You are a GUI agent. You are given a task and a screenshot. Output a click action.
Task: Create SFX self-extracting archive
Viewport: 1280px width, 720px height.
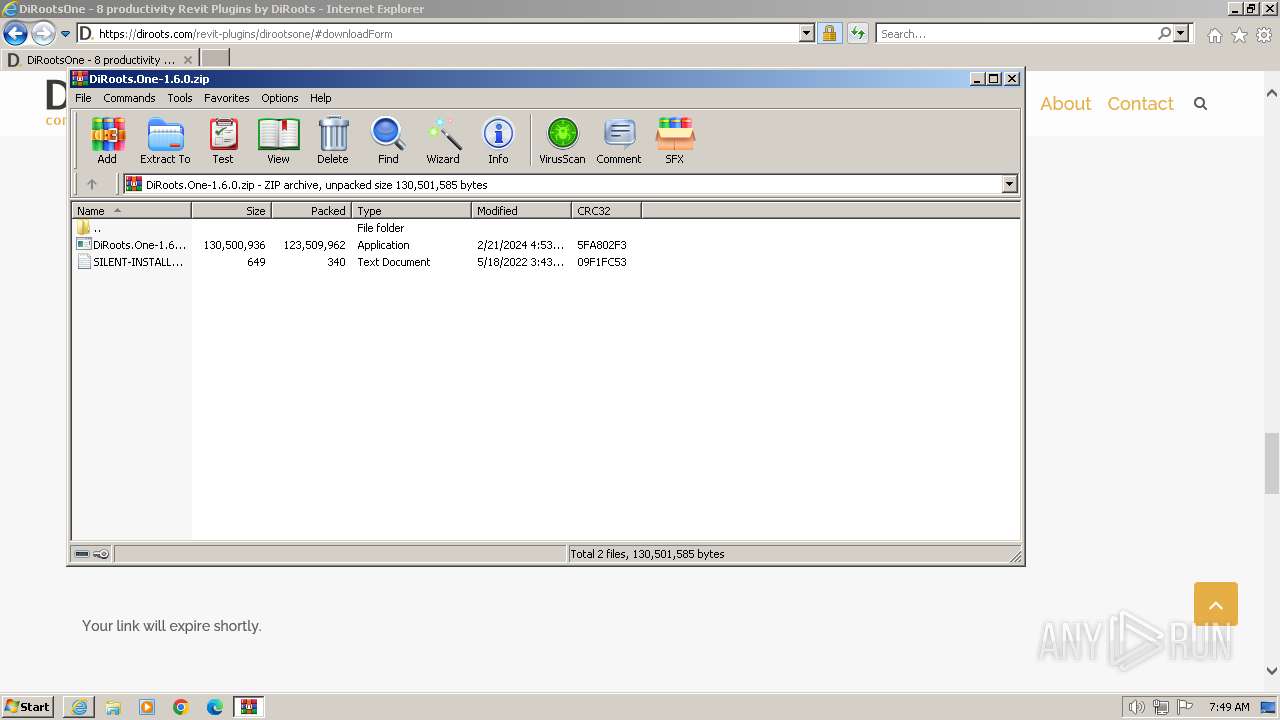pyautogui.click(x=675, y=140)
